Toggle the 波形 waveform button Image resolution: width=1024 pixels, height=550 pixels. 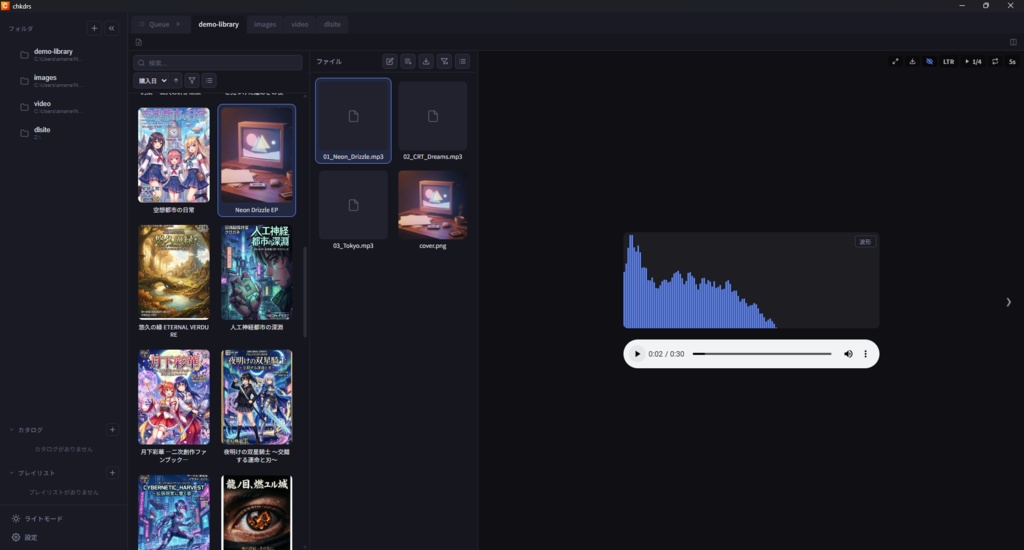865,242
